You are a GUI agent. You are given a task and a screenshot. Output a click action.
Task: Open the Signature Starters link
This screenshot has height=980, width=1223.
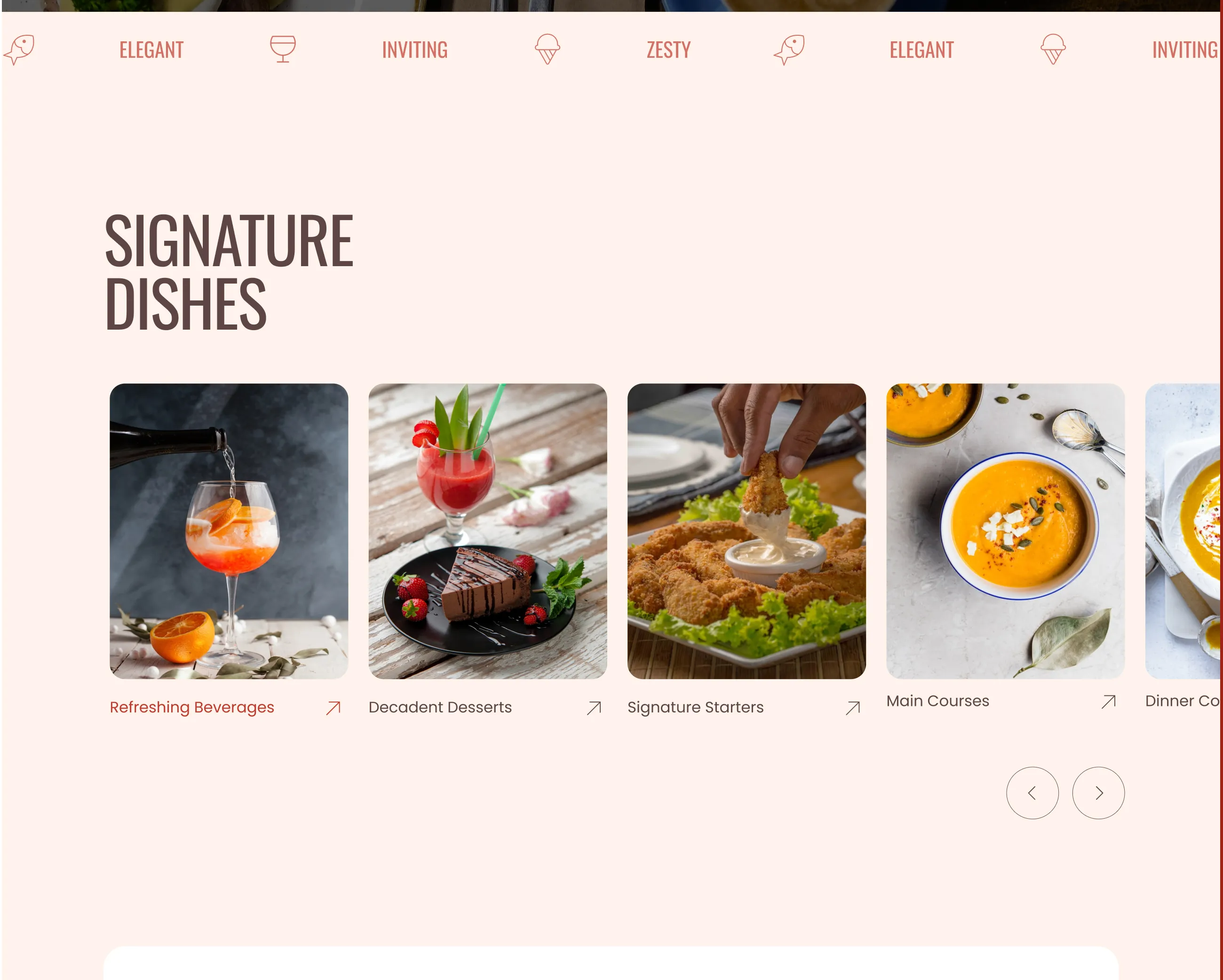[x=695, y=707]
